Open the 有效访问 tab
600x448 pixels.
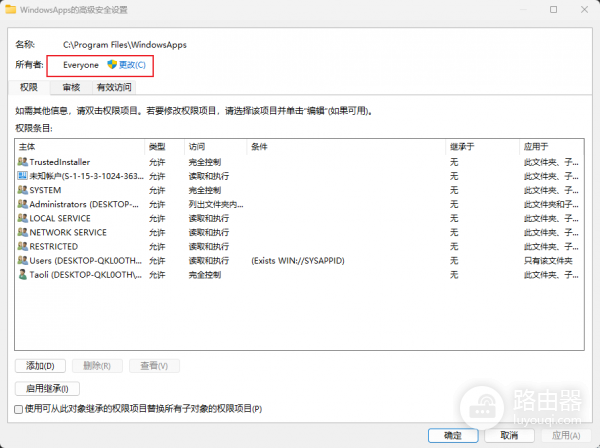point(114,88)
